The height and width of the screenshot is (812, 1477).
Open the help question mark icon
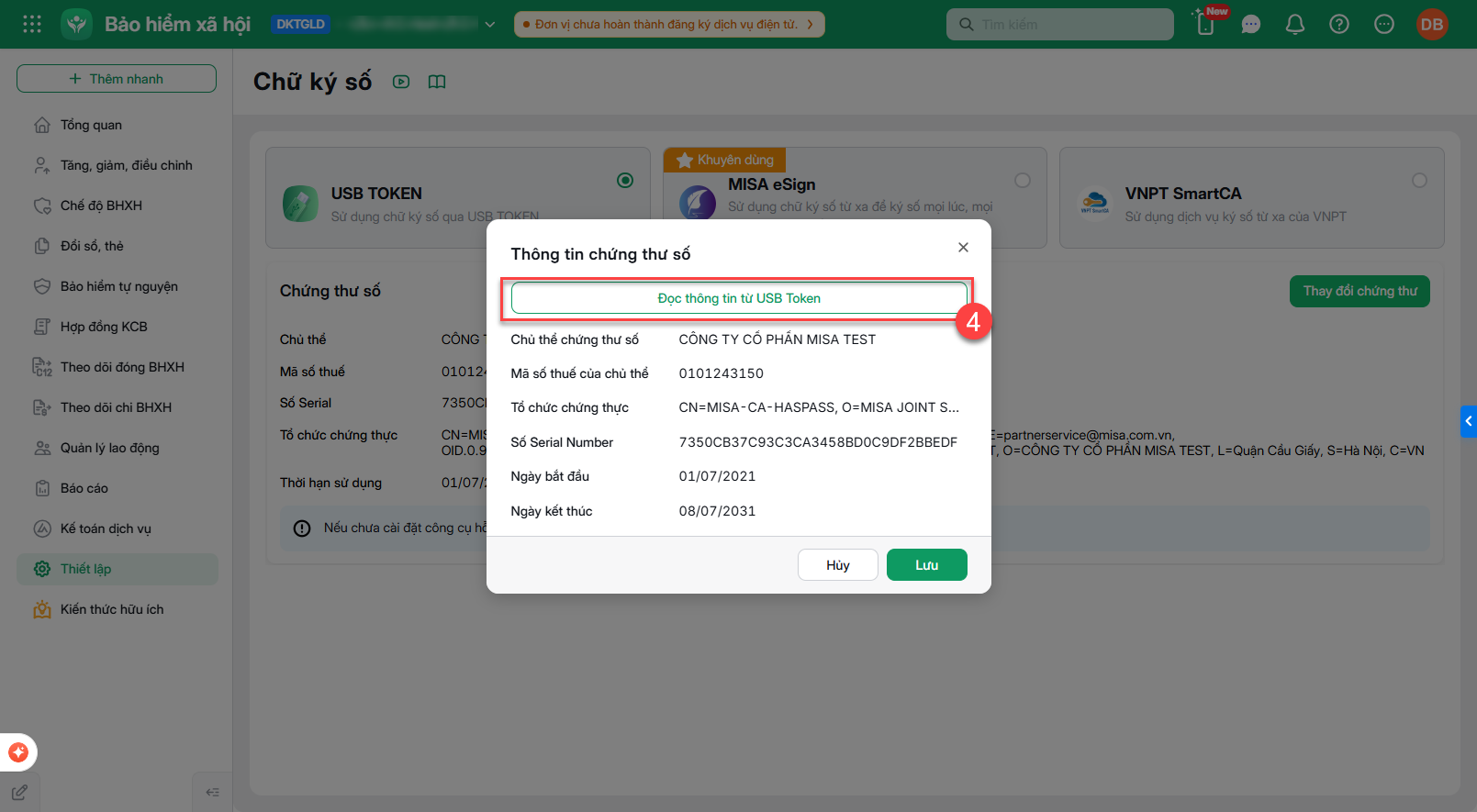[x=1339, y=25]
